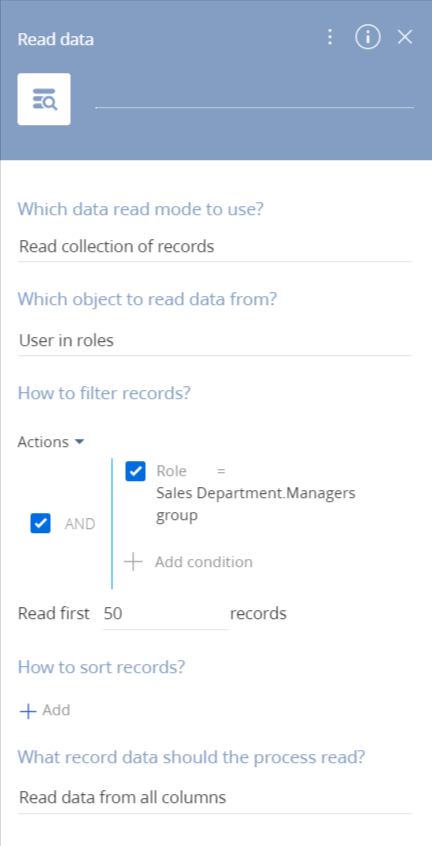The width and height of the screenshot is (432, 846).
Task: Open the Read data from all columns dropdown
Action: [215, 797]
